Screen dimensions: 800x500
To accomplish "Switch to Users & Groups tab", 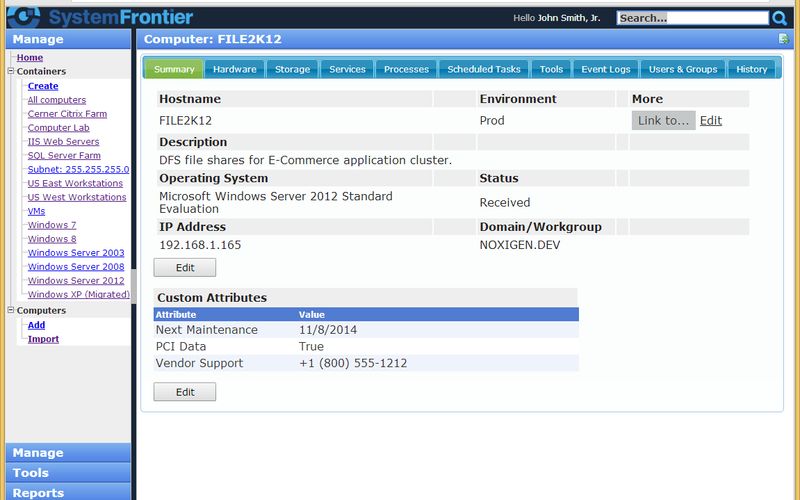I will tap(683, 69).
